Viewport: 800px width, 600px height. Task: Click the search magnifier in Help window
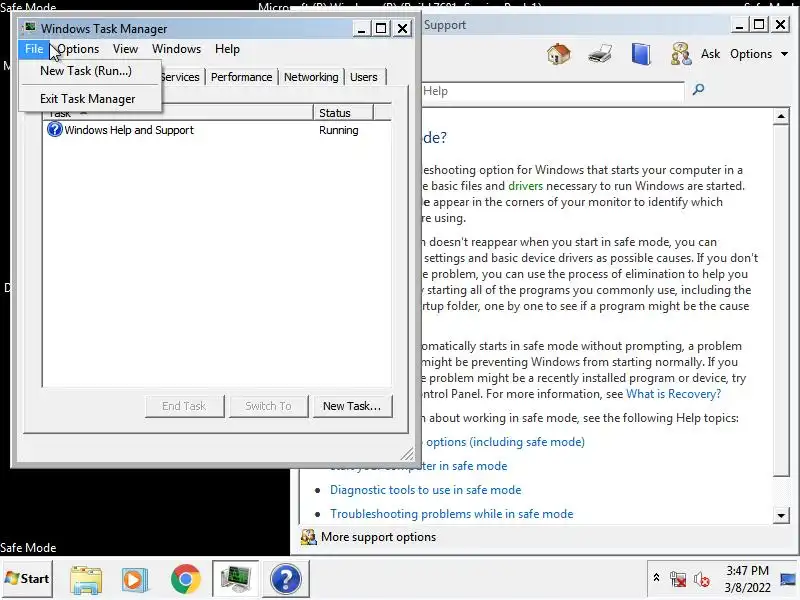(x=698, y=90)
